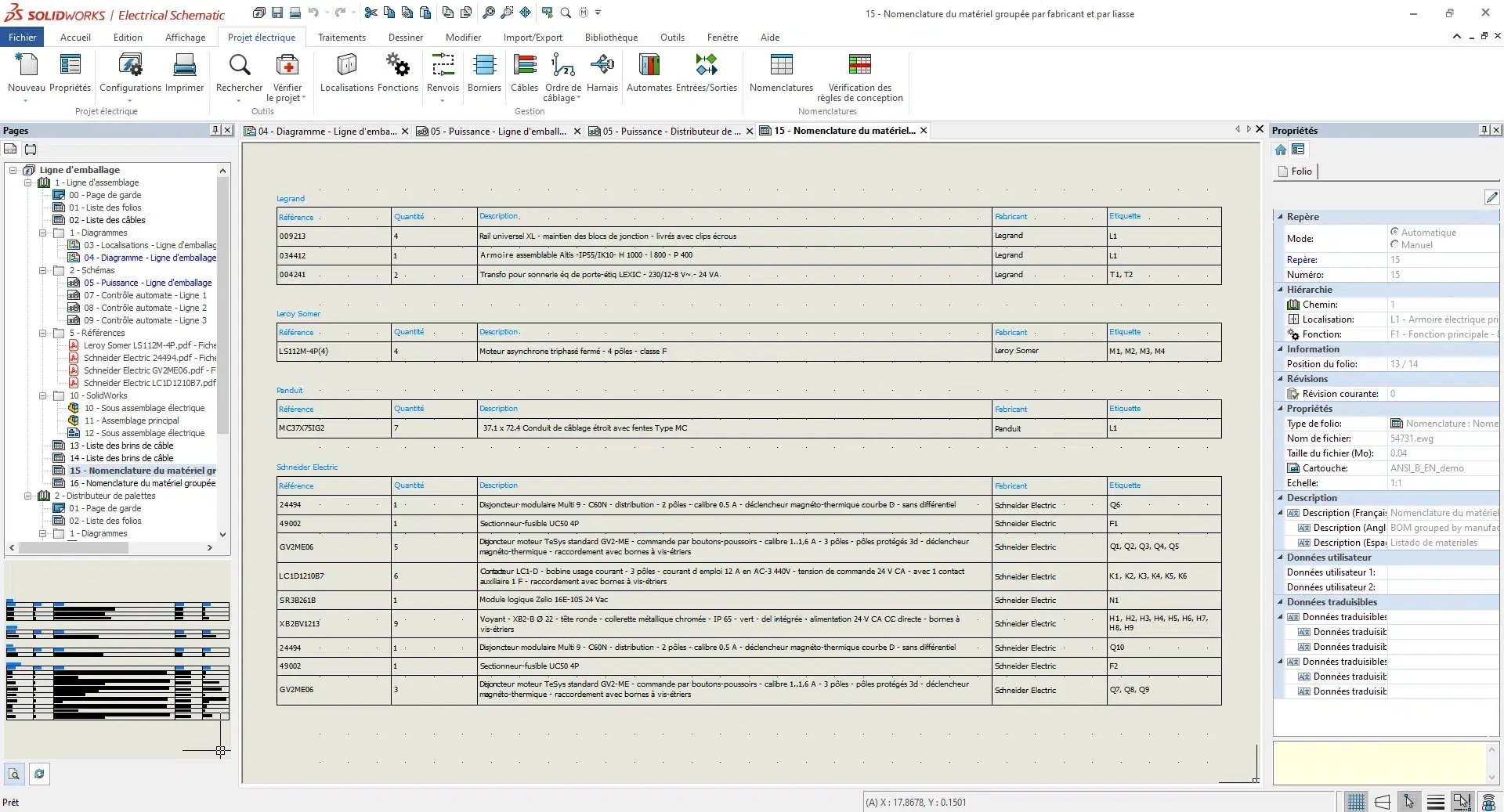Screen dimensions: 1504x812
Task: Toggle the collaborative users icon in the status bar
Action: pos(1488,802)
